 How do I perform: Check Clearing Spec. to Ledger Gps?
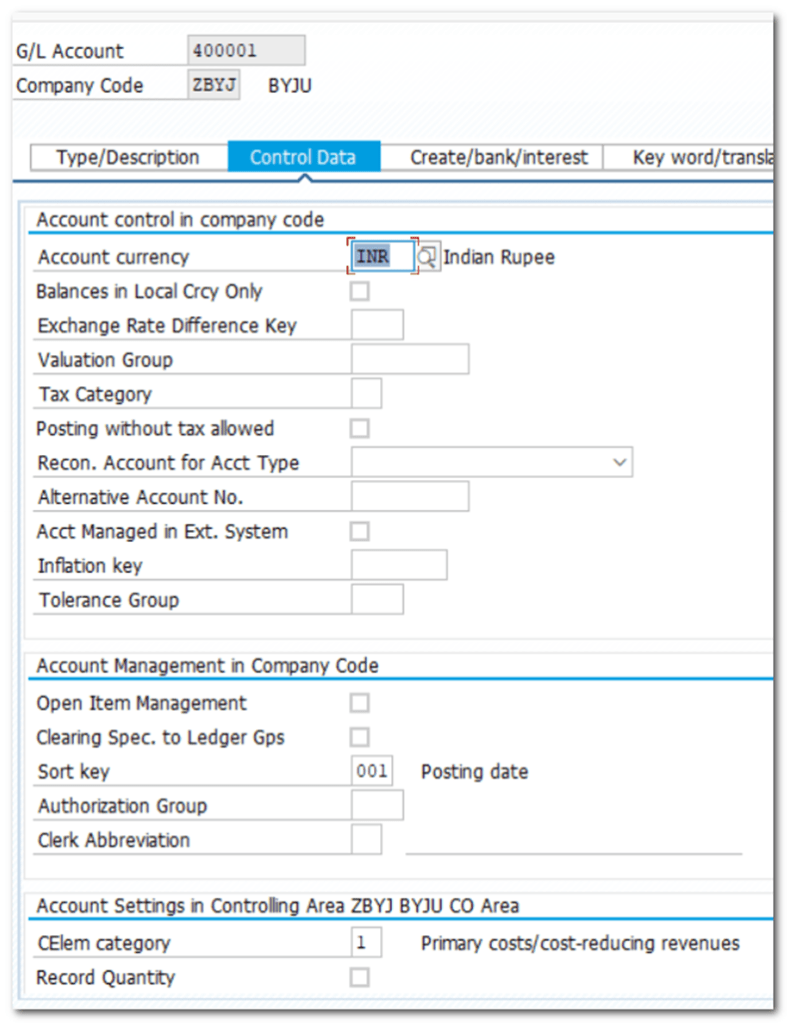359,738
